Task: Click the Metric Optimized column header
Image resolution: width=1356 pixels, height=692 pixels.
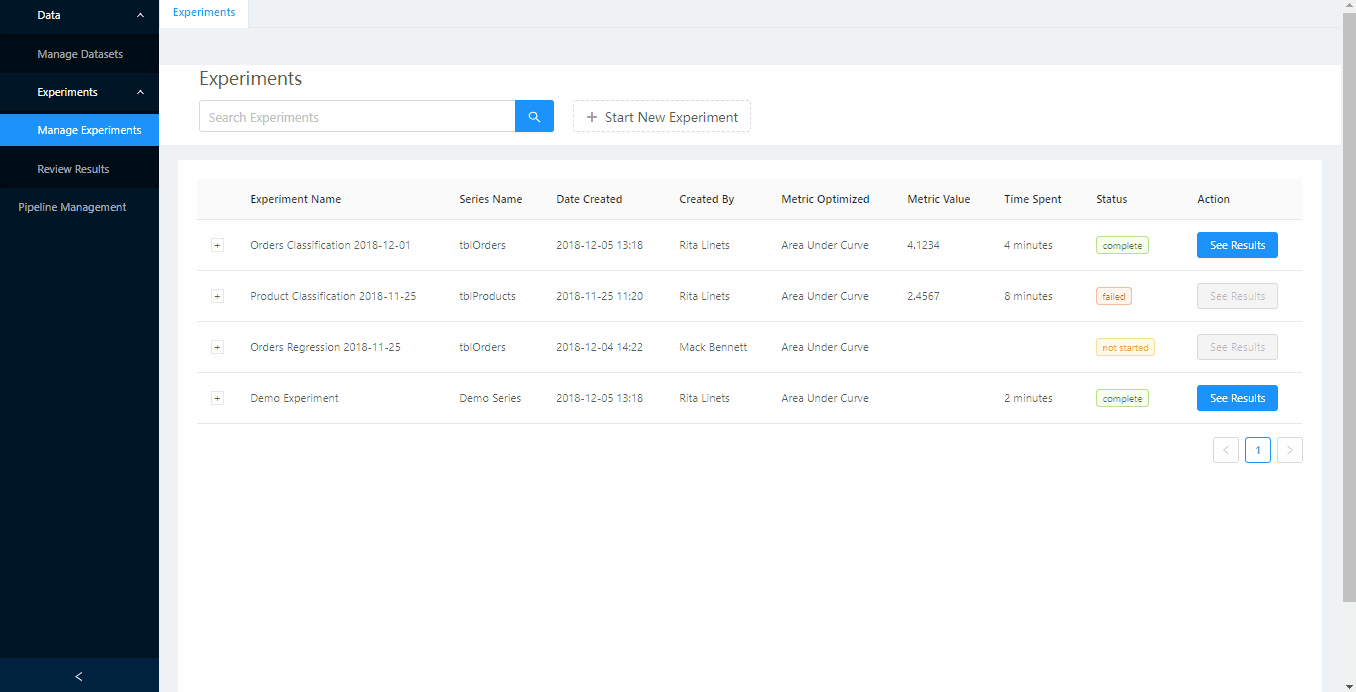Action: point(825,199)
